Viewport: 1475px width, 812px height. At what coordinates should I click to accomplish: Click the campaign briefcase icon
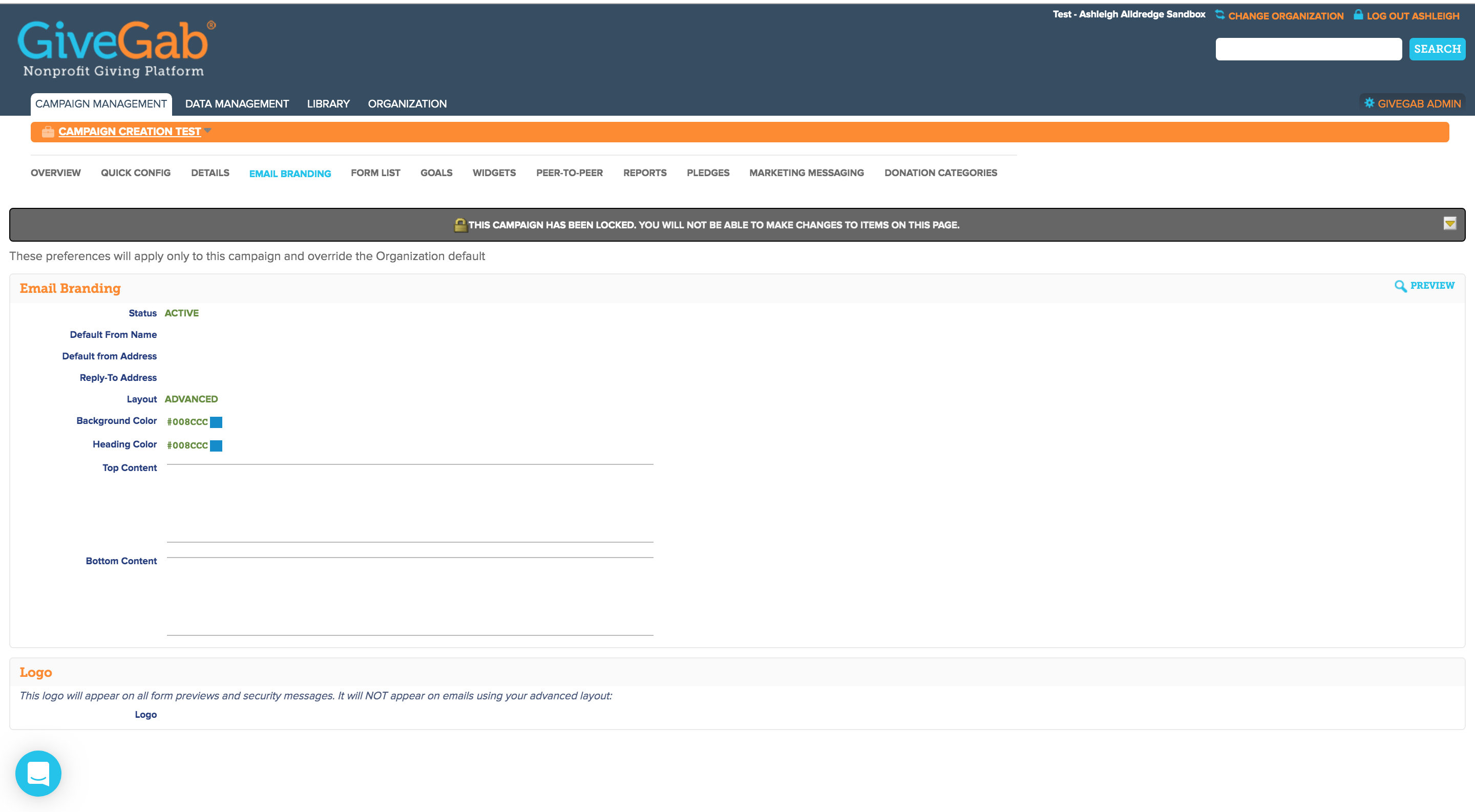pos(48,132)
